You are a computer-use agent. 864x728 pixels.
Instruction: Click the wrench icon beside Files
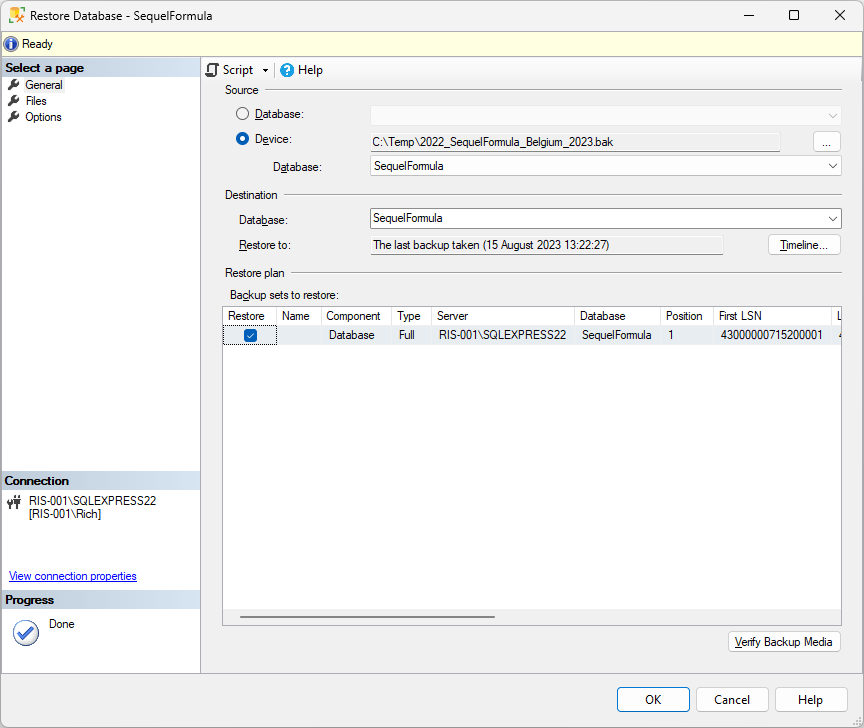pos(14,101)
